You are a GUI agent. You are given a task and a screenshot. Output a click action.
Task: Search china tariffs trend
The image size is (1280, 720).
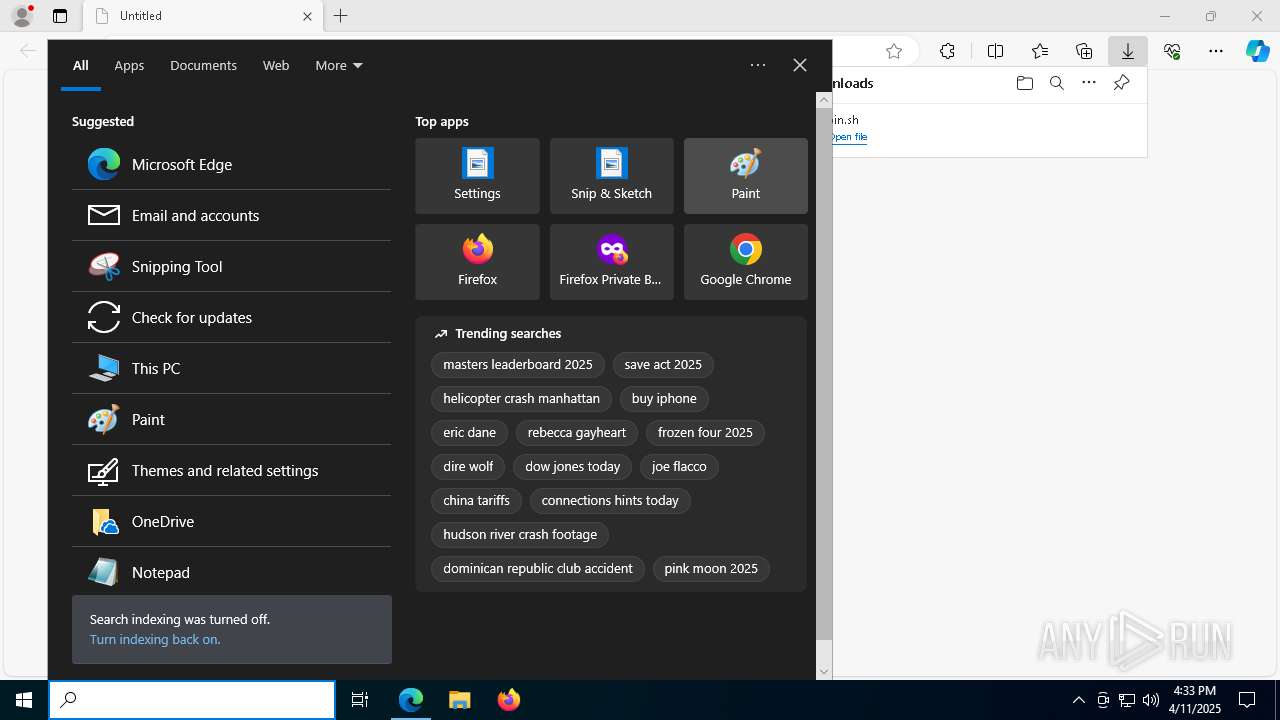click(476, 501)
